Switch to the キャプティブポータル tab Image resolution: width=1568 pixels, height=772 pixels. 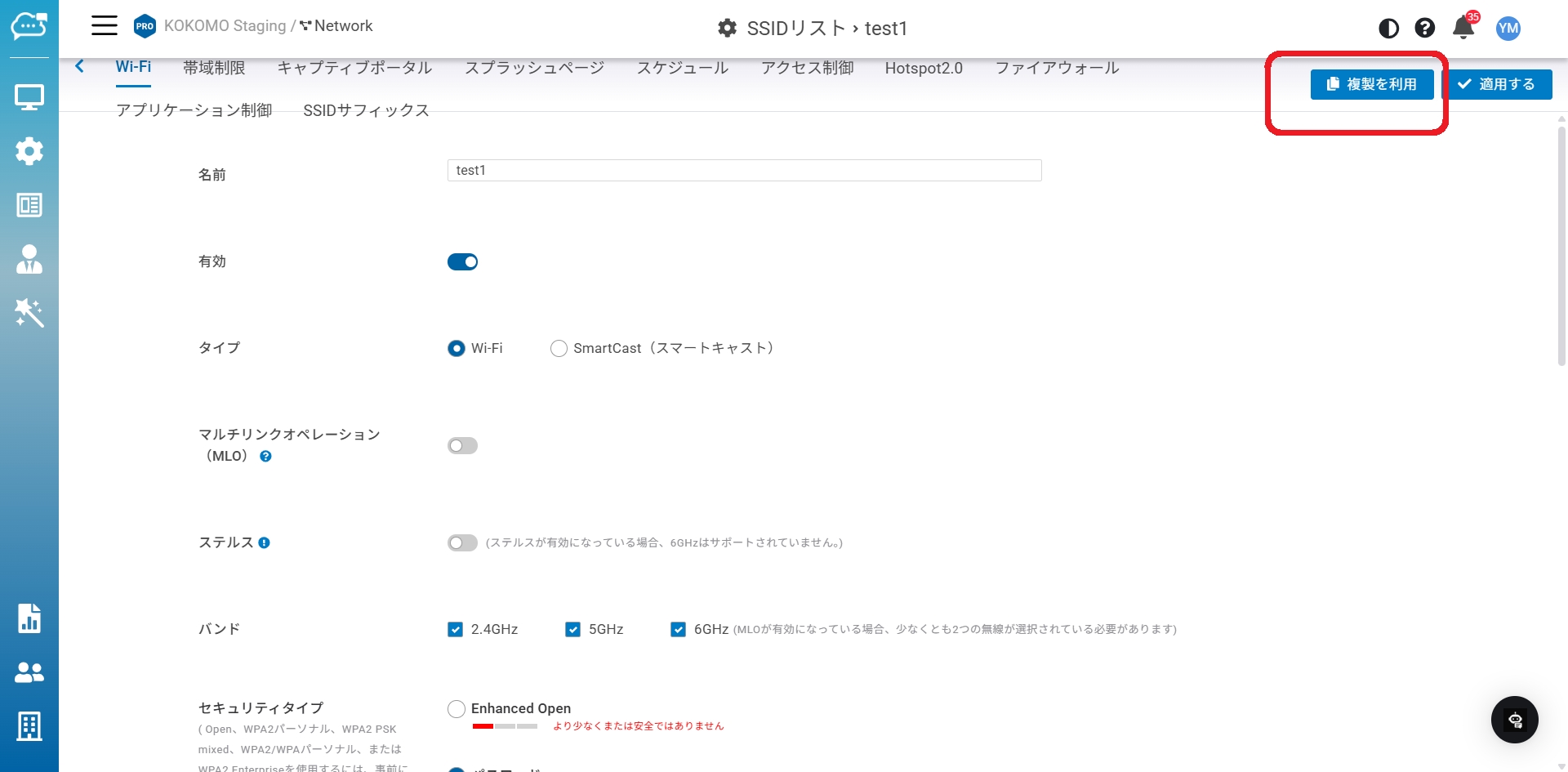pos(354,68)
